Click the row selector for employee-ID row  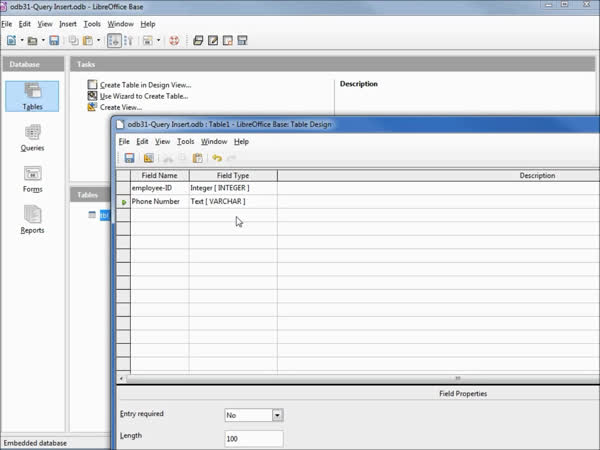pos(123,188)
